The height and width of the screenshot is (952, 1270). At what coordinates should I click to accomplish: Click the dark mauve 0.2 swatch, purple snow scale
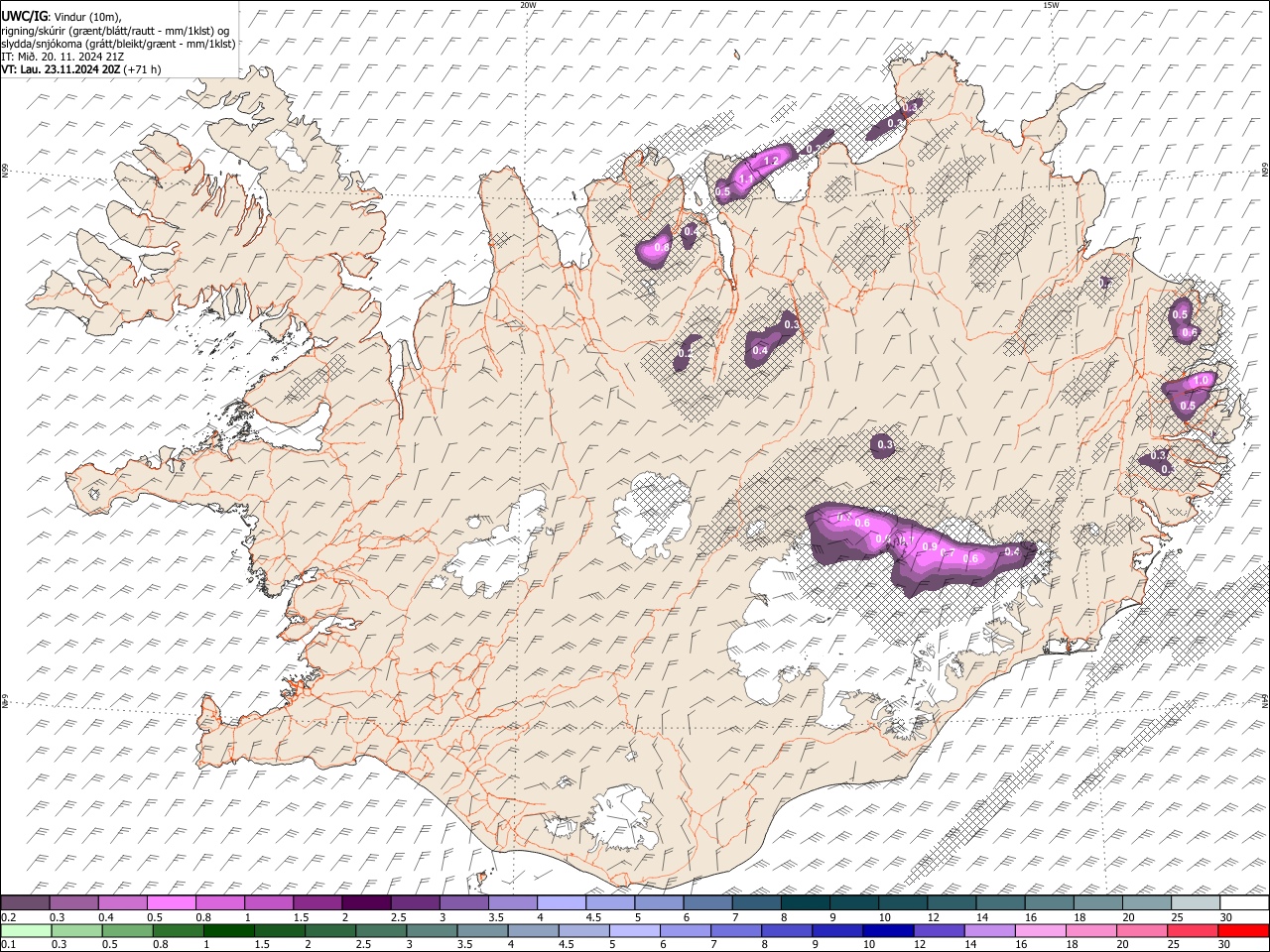25,903
